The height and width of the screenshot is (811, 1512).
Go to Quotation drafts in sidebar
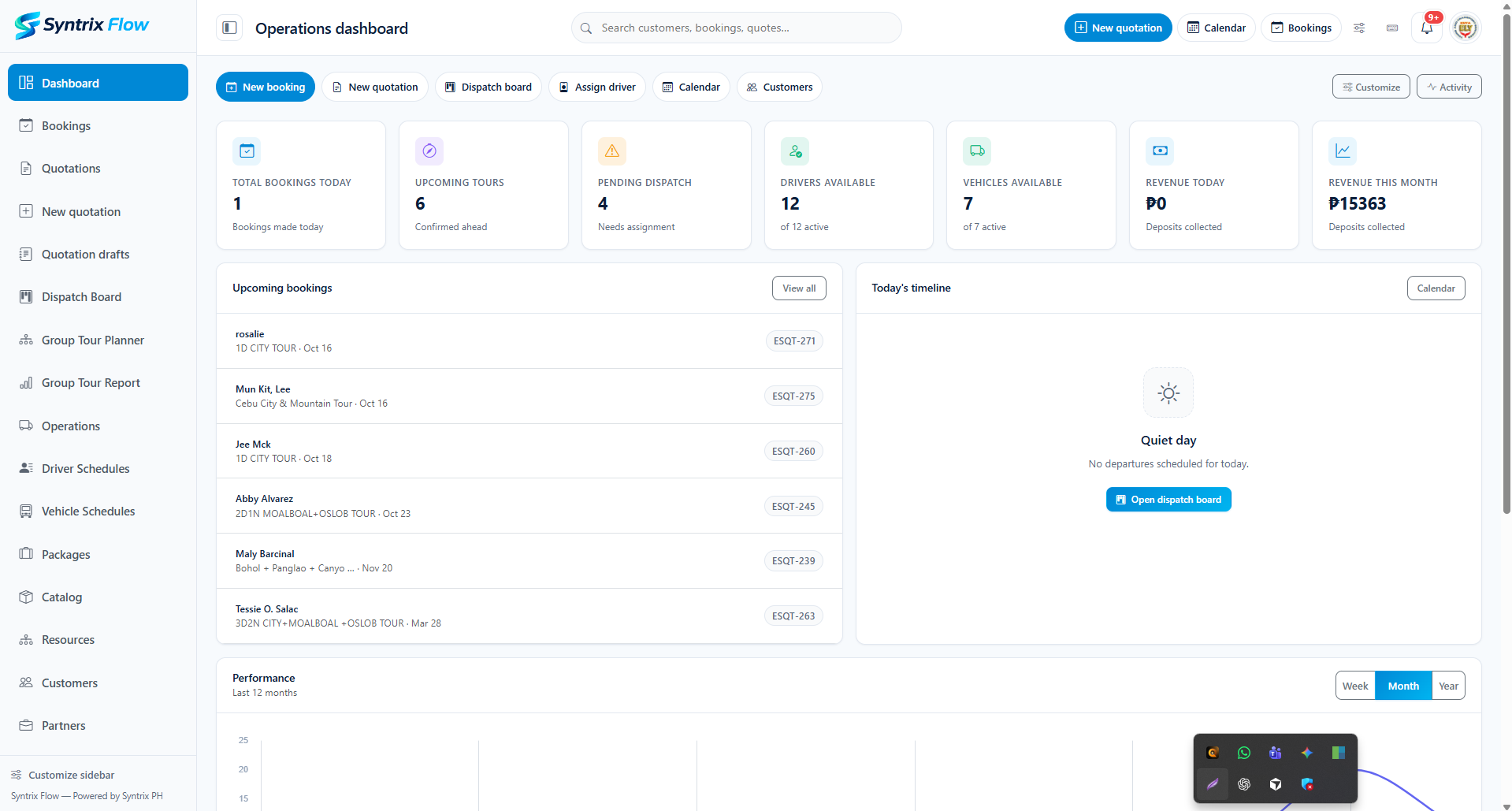(x=98, y=255)
